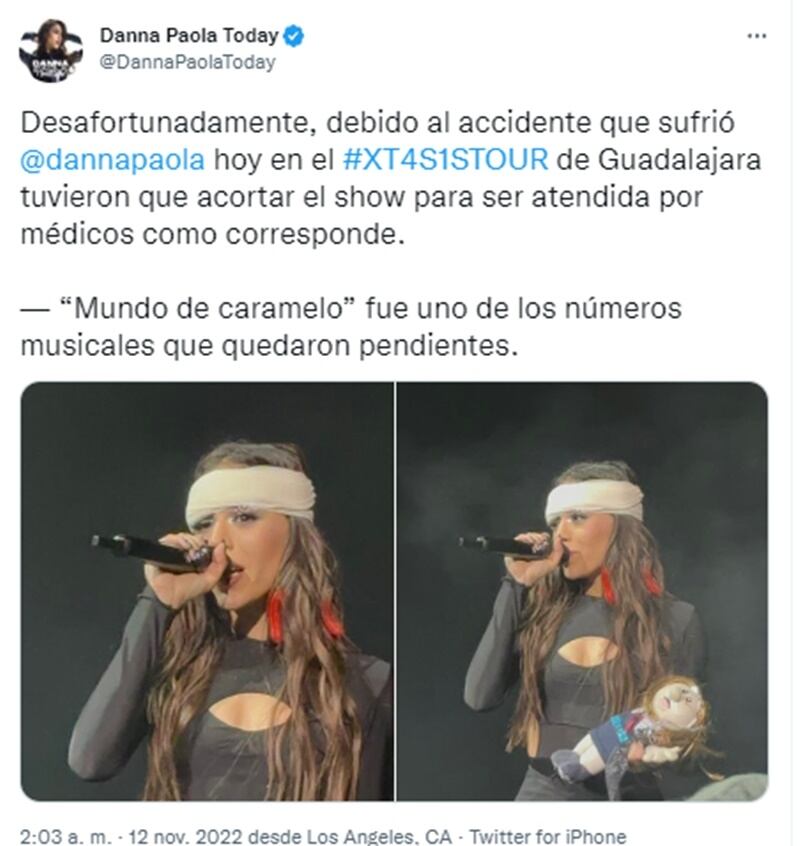The image size is (800, 846).
Task: Select the paragraph starting with Desafortunadamente
Action: pos(391,178)
